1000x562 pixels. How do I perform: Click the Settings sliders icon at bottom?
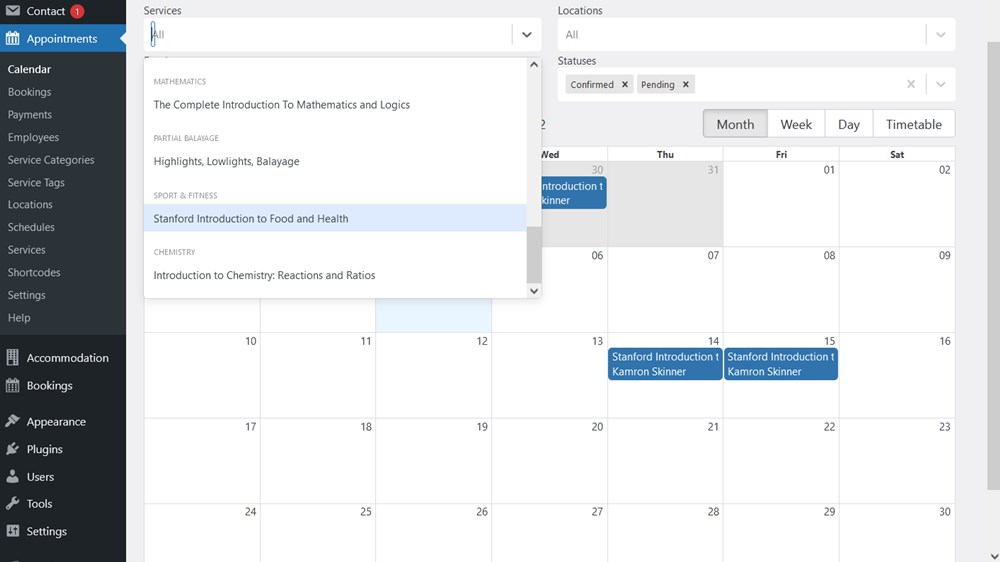tap(12, 531)
